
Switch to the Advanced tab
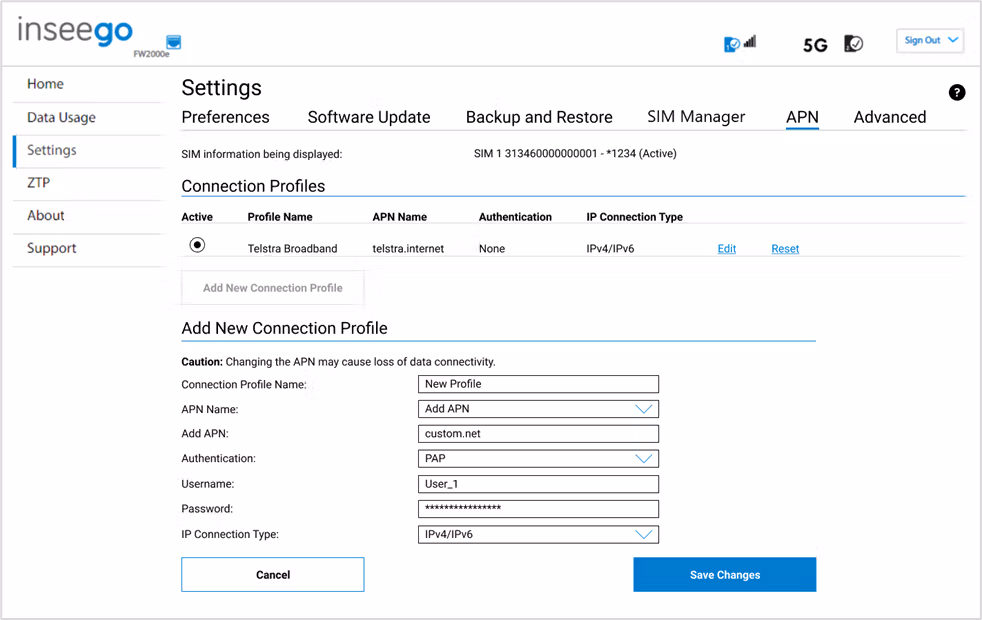coord(890,117)
